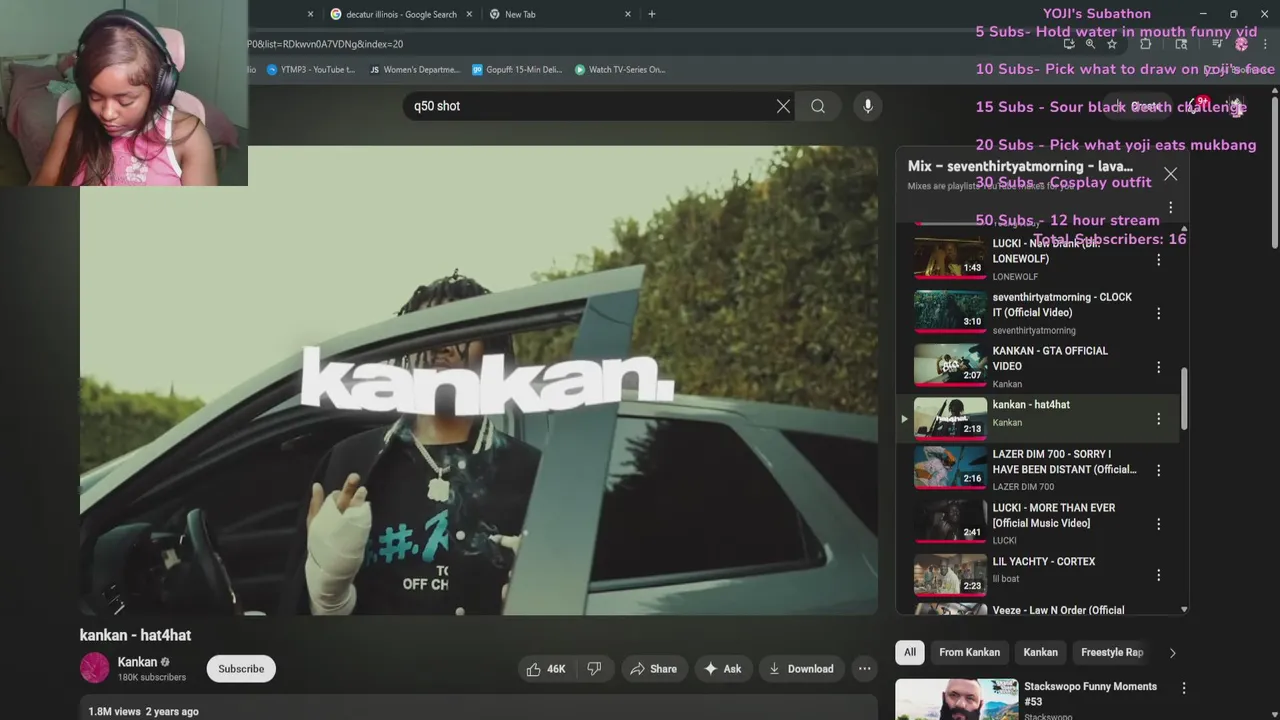Click the video player to pause

tap(479, 380)
